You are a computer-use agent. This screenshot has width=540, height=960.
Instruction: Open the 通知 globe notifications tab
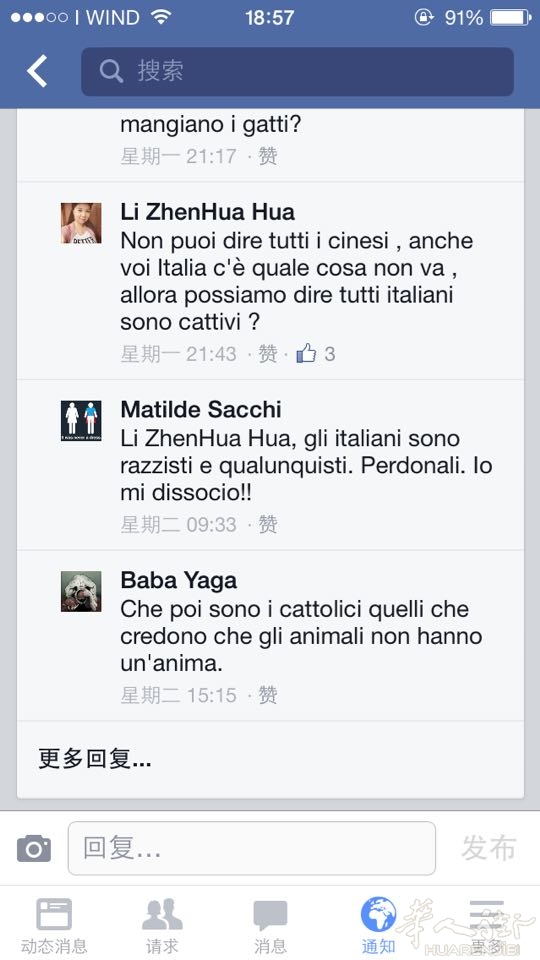point(378,926)
